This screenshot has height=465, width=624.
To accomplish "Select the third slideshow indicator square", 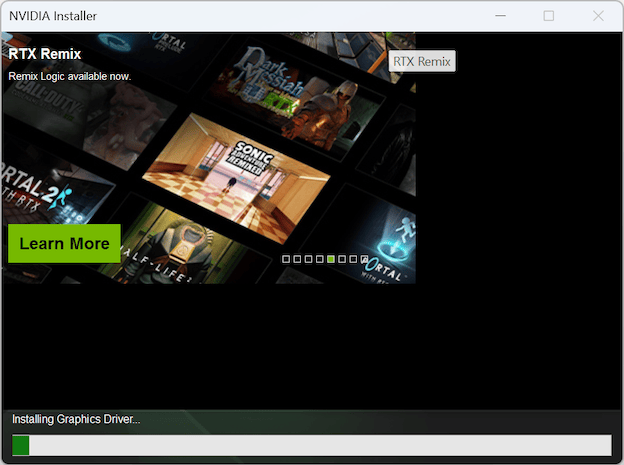I will [x=308, y=259].
